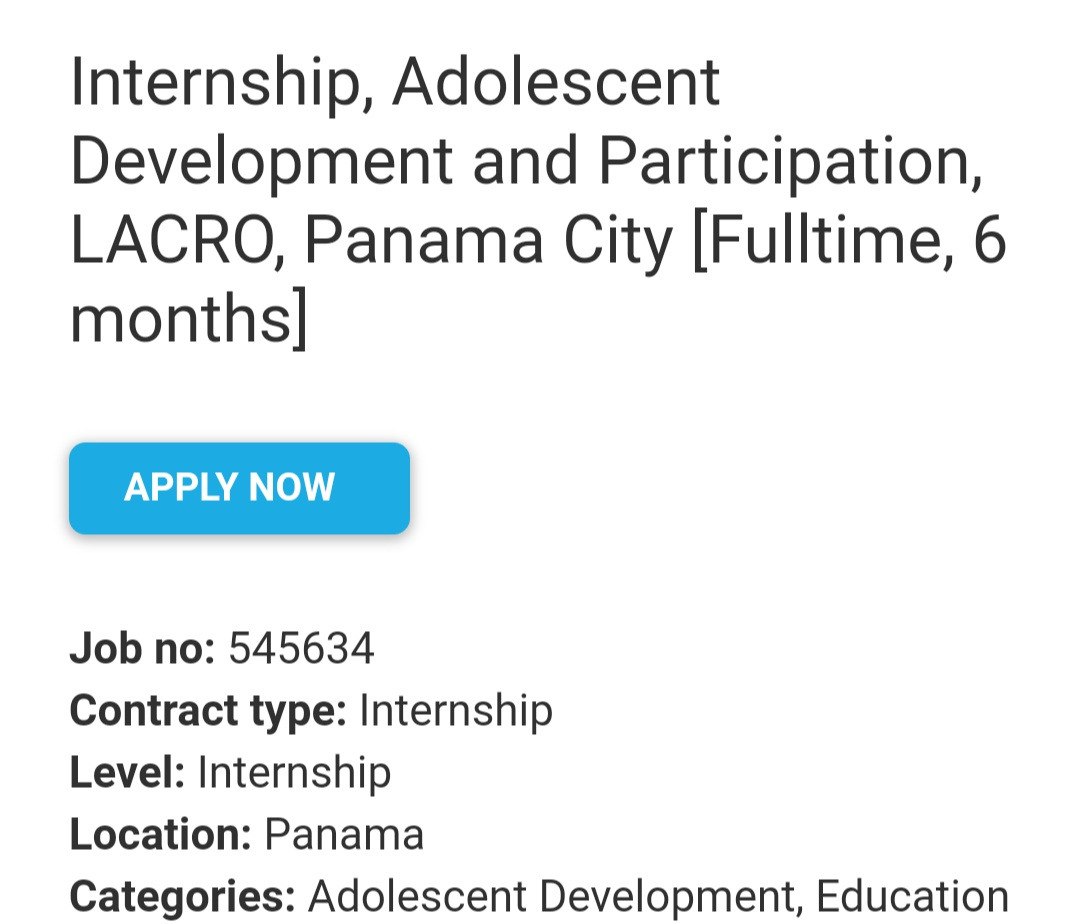
Task: Click the "Contract type:" label
Action: pyautogui.click(x=208, y=711)
